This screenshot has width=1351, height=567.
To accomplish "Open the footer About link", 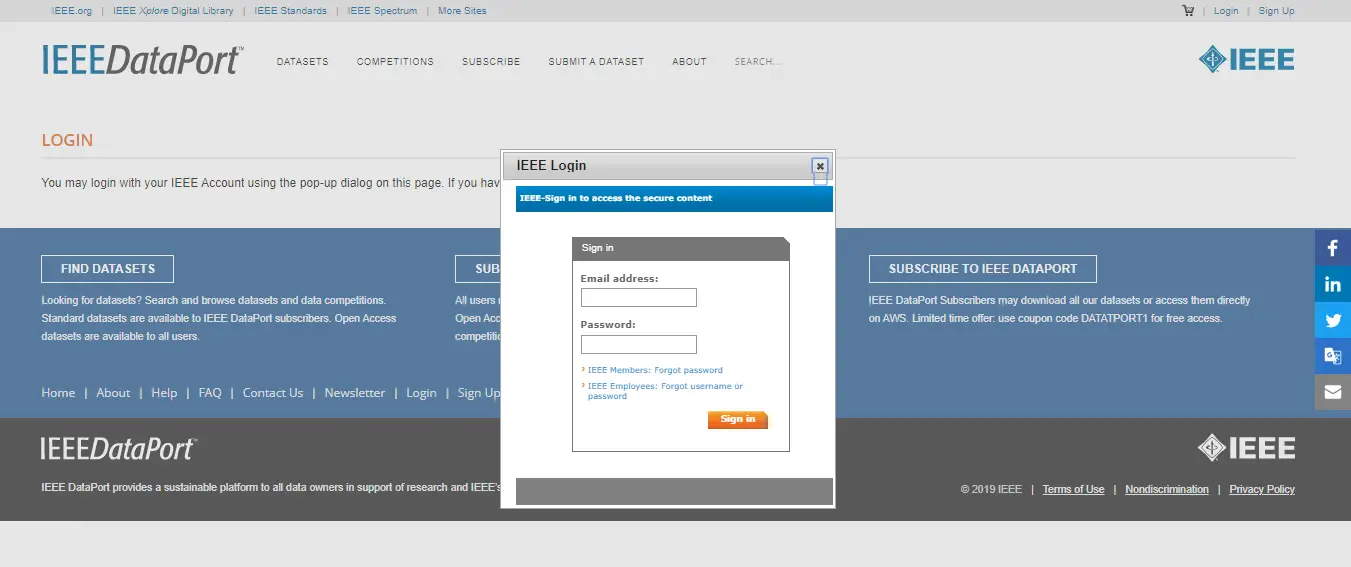I will point(113,393).
